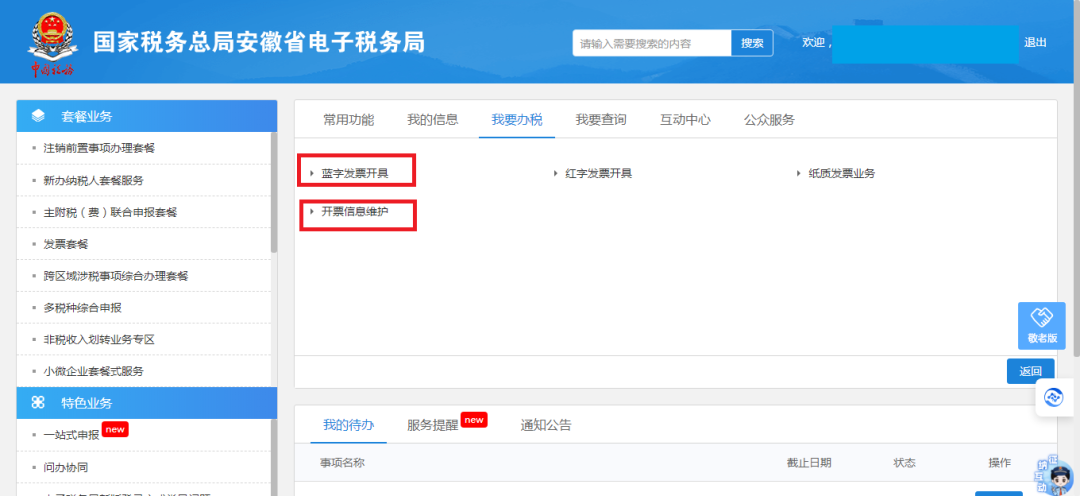The height and width of the screenshot is (496, 1080).
Task: Click the 事项名称 column header
Action: click(342, 462)
